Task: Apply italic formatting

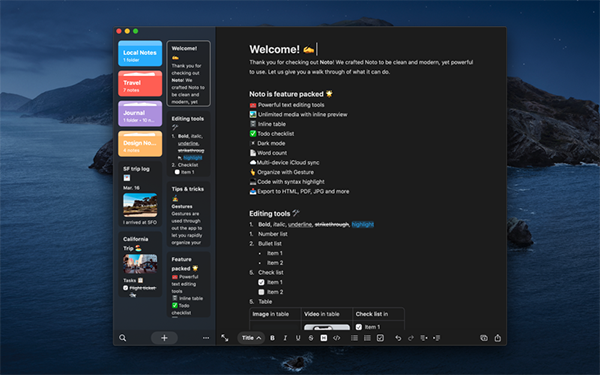Action: 285,338
